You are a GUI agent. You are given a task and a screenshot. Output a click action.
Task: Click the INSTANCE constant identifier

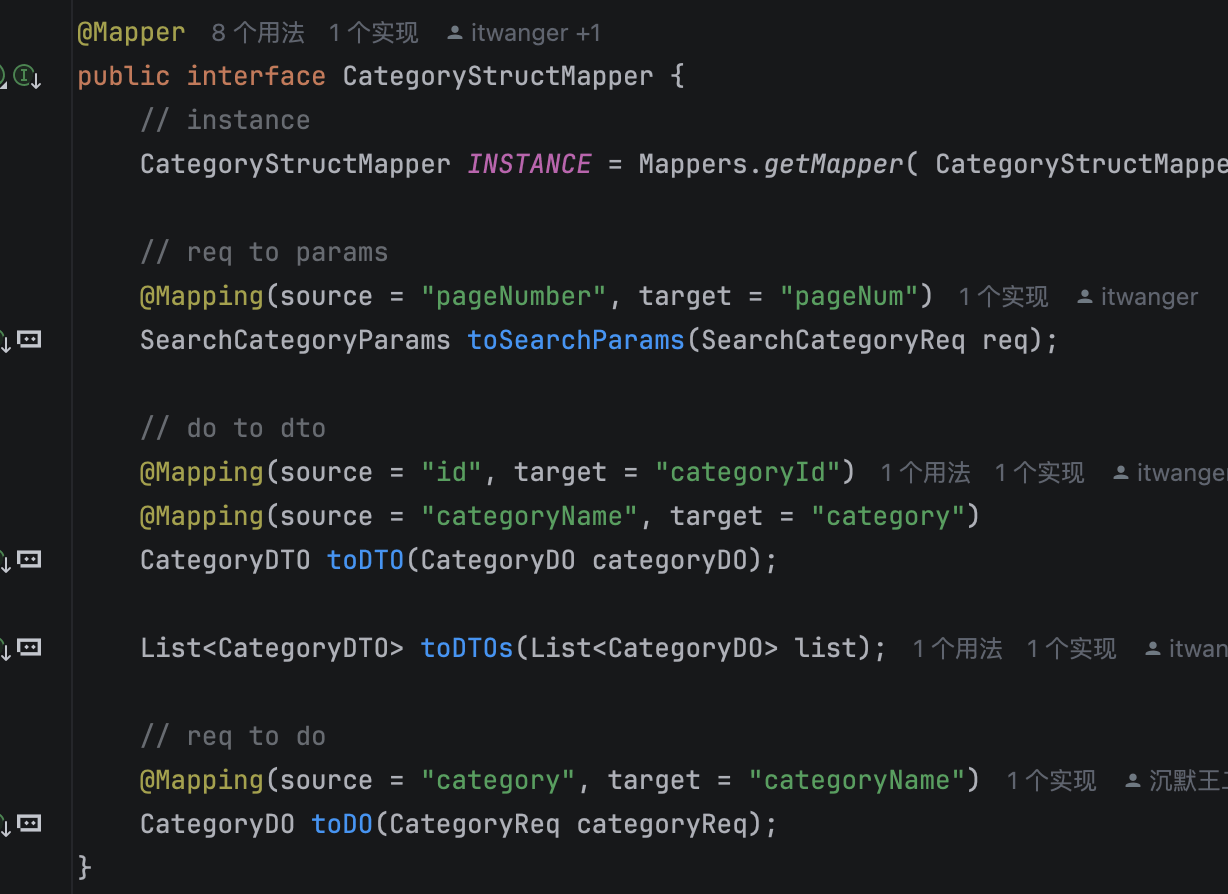(x=529, y=164)
